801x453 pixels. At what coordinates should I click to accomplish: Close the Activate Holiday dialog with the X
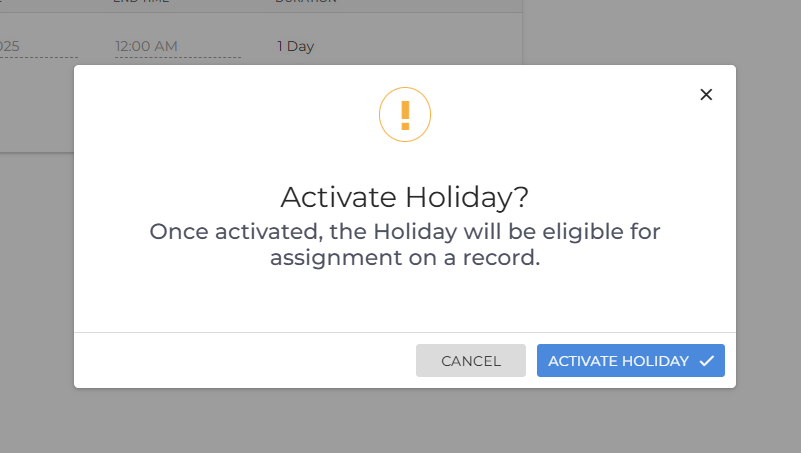(x=706, y=94)
